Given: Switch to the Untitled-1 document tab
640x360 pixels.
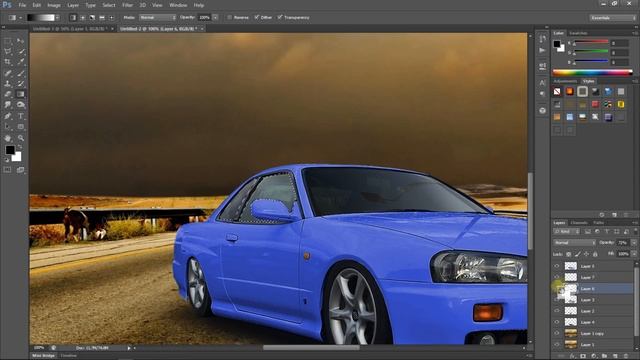Looking at the screenshot, I should click(70, 29).
